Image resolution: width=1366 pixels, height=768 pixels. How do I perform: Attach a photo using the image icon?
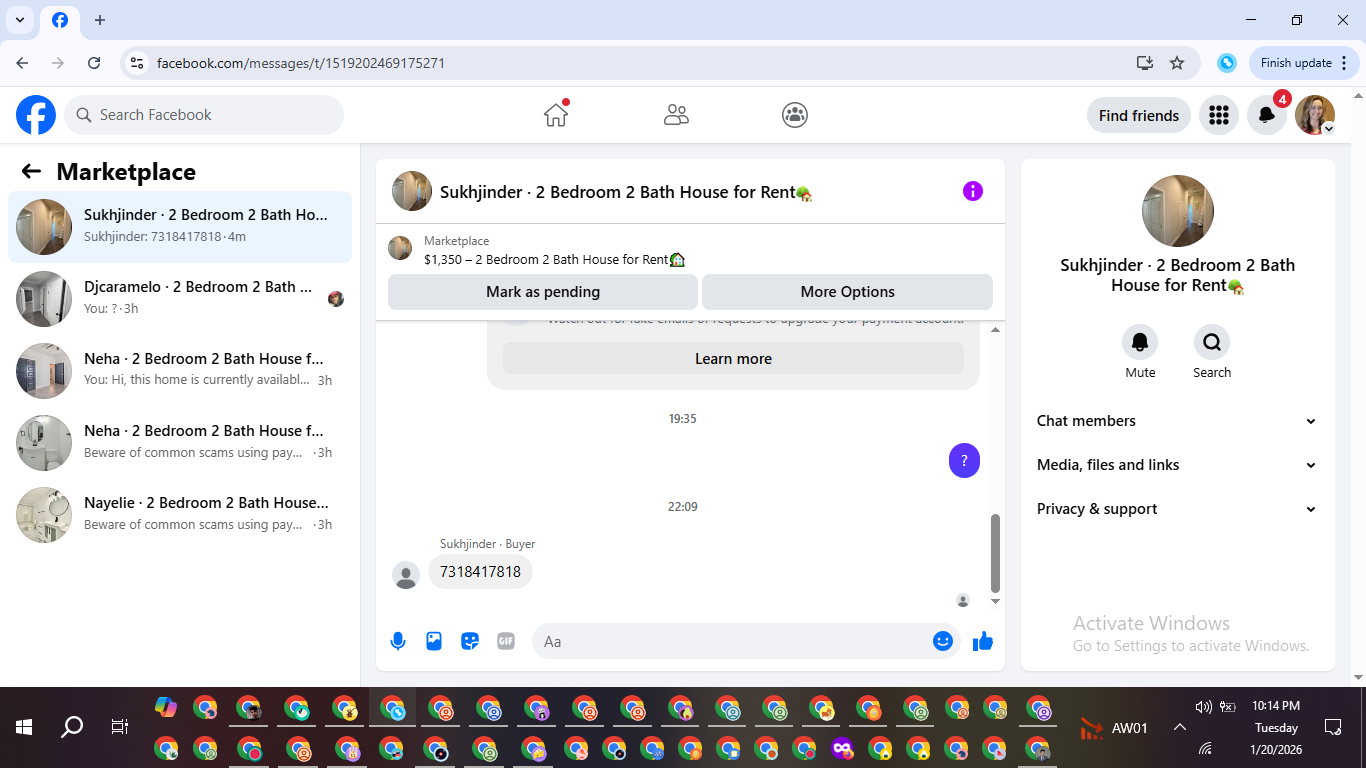tap(434, 641)
